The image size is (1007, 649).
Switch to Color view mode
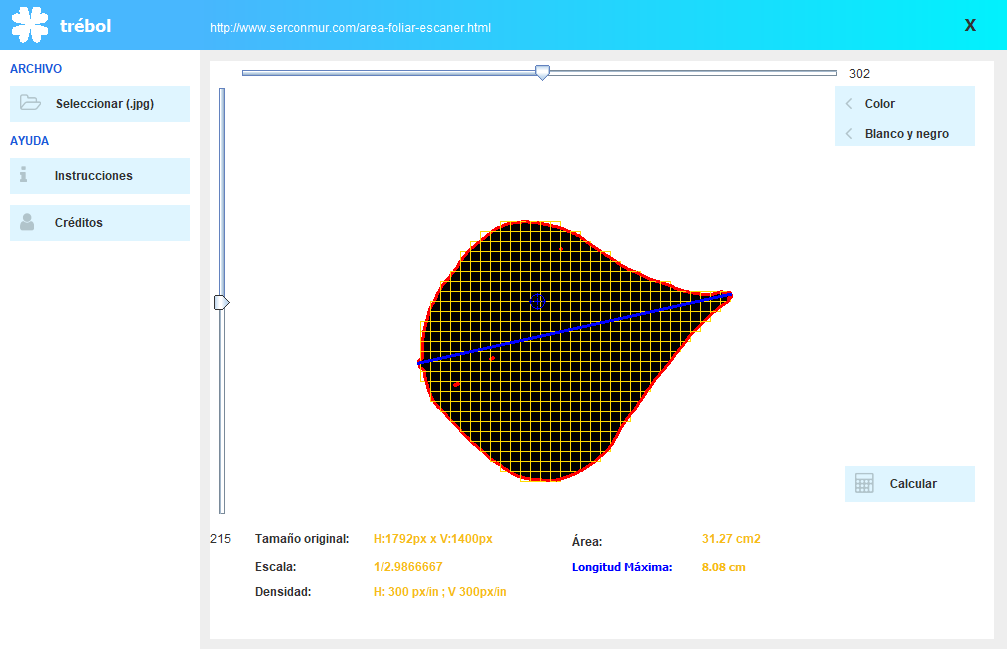905,103
